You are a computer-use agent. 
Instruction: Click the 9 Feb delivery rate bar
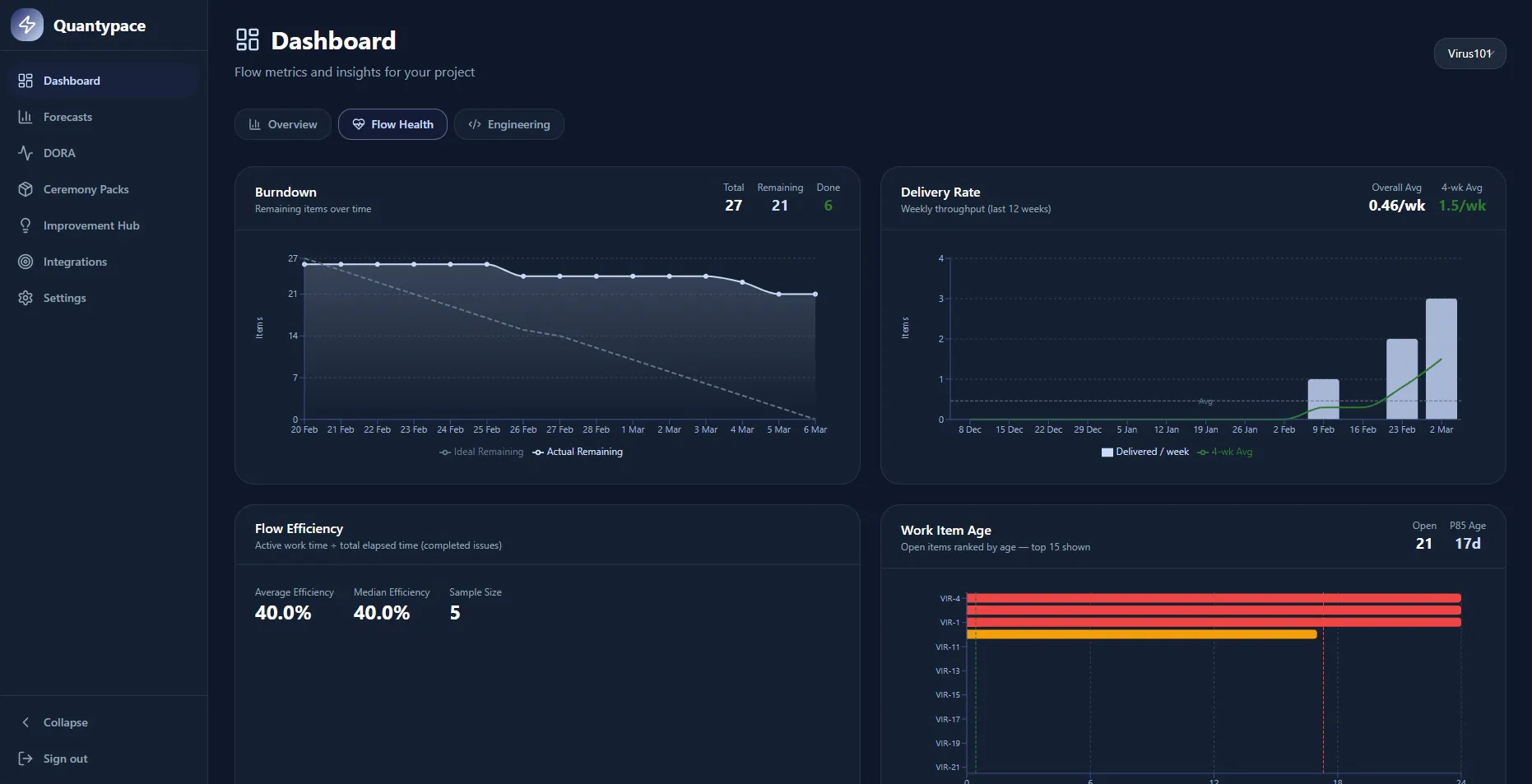pos(1324,399)
